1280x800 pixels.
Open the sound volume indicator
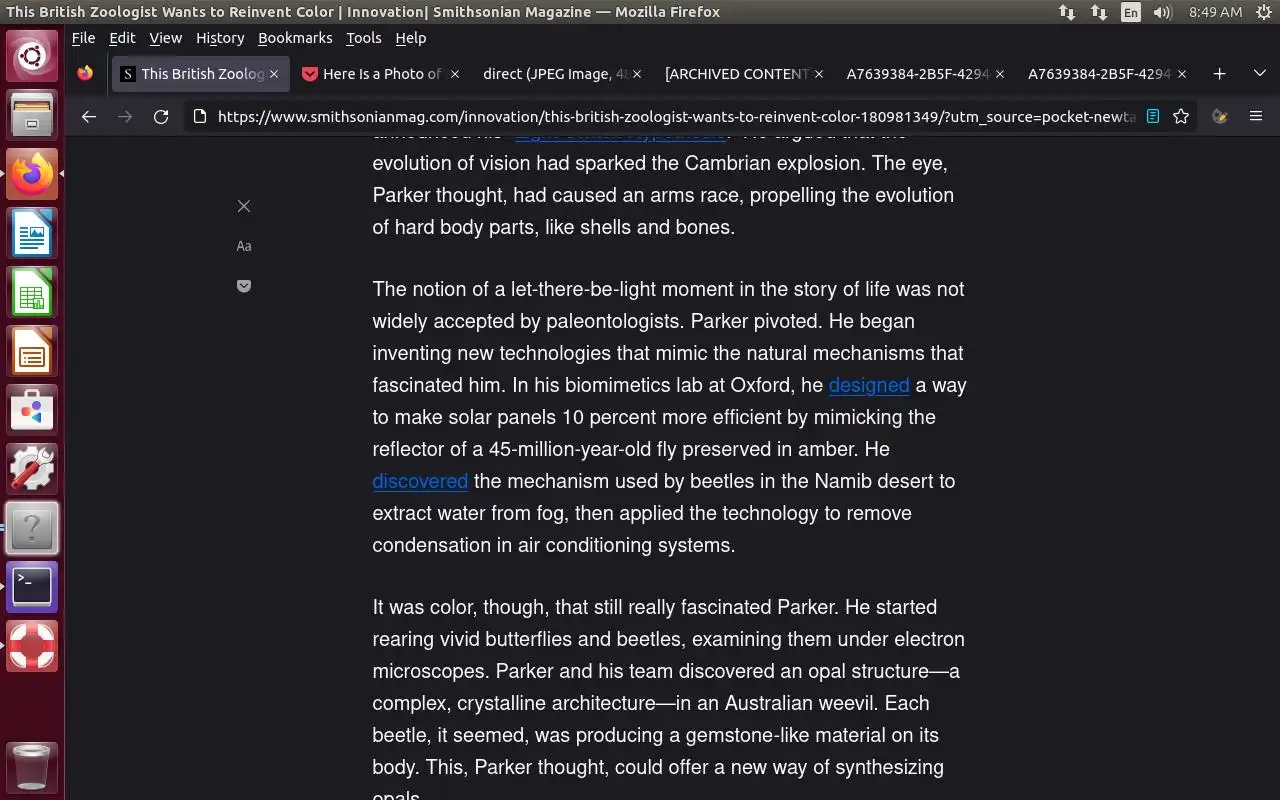pos(1162,12)
